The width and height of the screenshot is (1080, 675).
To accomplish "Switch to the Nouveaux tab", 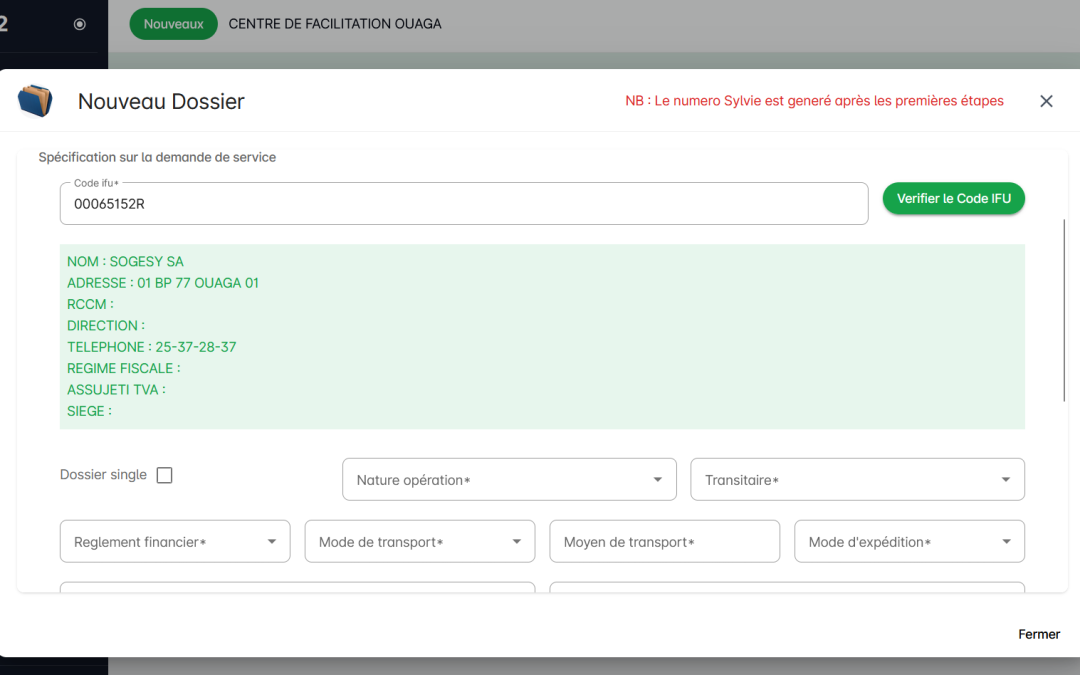I will (x=173, y=24).
